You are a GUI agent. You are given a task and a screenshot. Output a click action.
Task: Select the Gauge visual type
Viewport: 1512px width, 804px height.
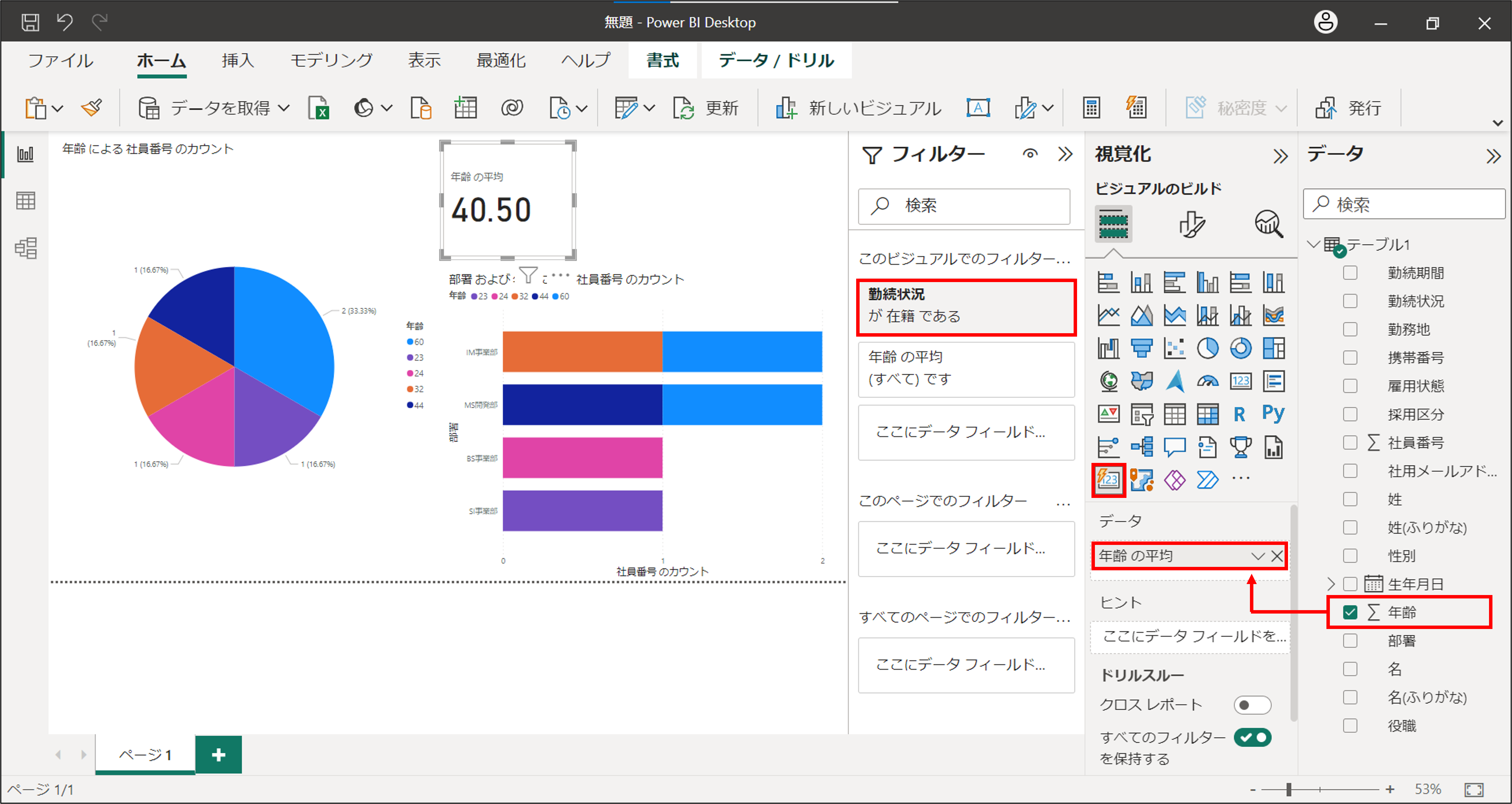(1207, 382)
